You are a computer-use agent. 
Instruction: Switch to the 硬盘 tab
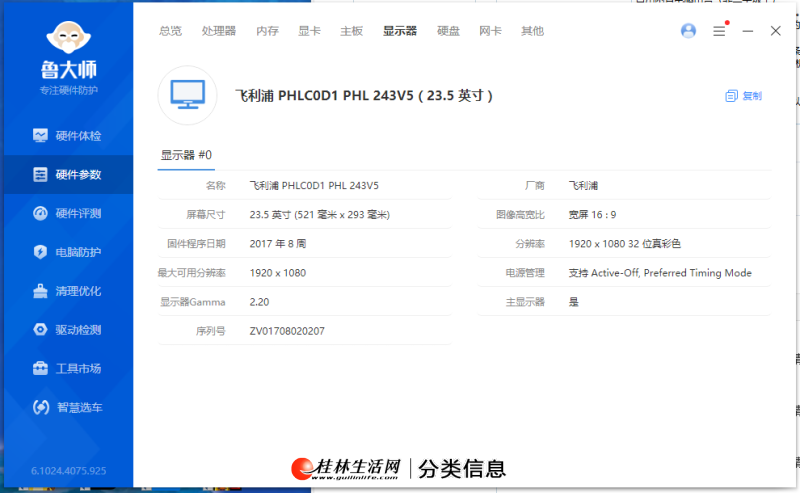click(x=448, y=31)
